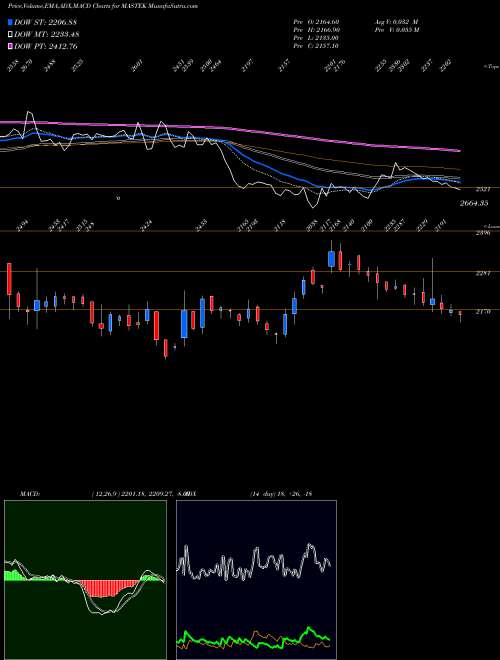500x660 pixels.
Task: Click the tallest blue candlestick at the price peak
Action: pyautogui.click(x=332, y=258)
